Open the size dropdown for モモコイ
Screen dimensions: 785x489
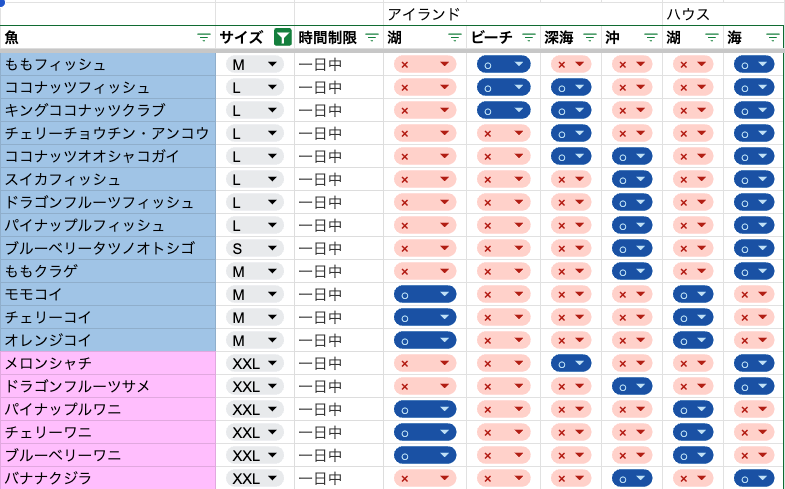255,294
